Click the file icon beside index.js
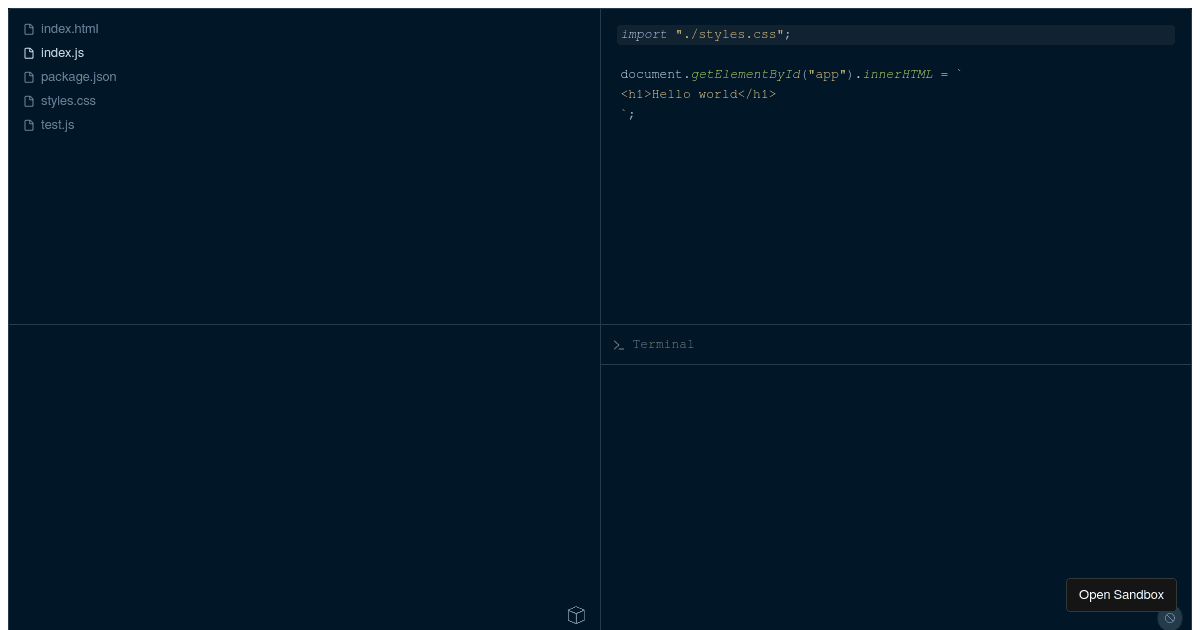Viewport: 1200px width, 630px height. (28, 52)
